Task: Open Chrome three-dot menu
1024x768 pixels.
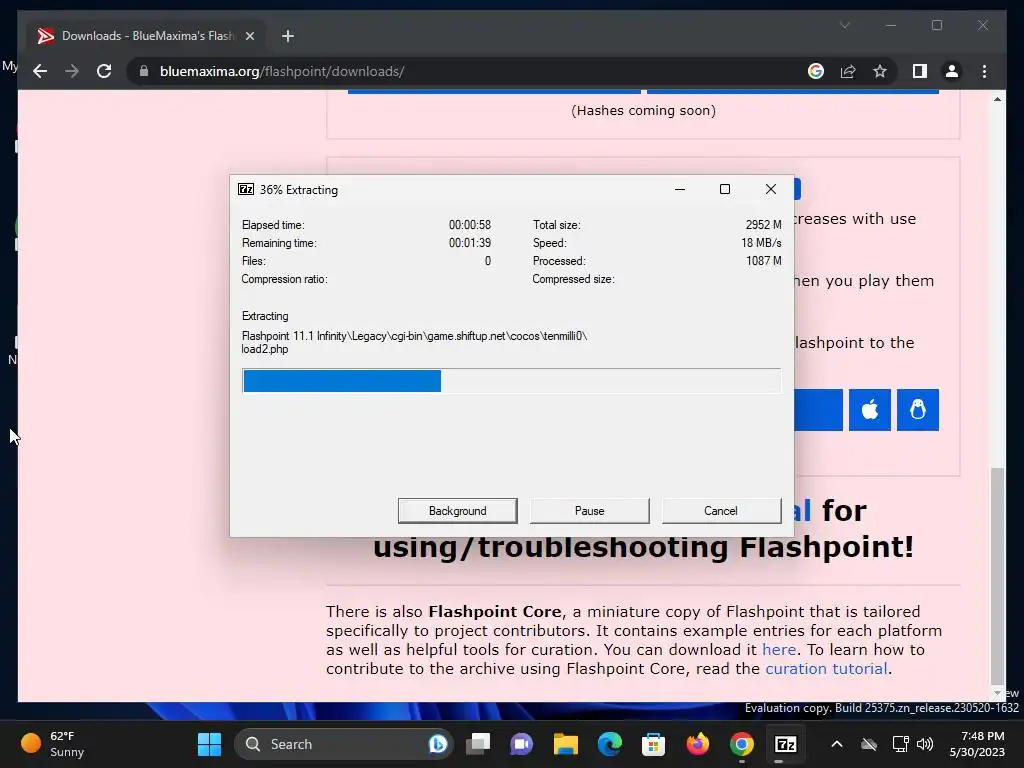Action: (984, 71)
